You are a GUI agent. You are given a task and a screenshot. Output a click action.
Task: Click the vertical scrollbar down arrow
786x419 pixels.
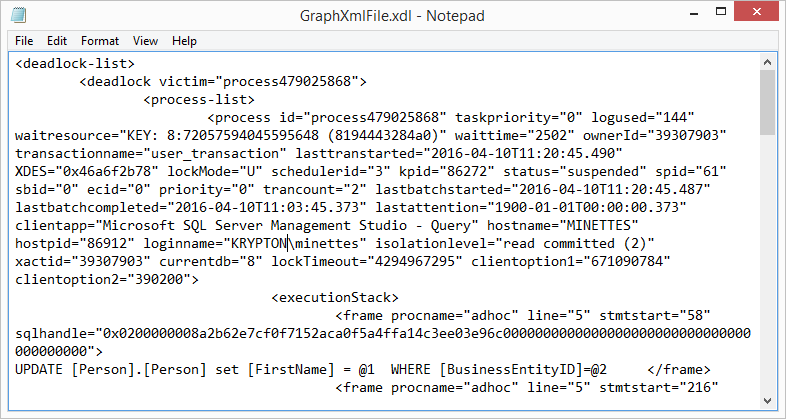767,402
